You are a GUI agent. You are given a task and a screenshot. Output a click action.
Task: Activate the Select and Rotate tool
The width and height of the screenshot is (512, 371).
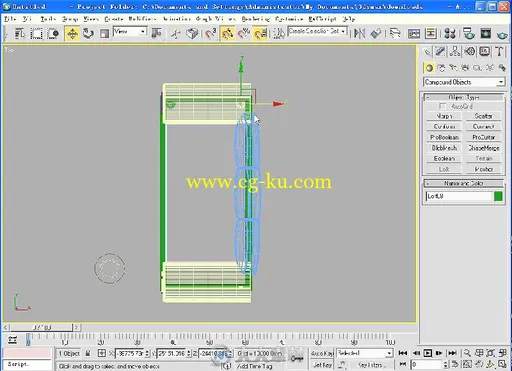click(88, 34)
